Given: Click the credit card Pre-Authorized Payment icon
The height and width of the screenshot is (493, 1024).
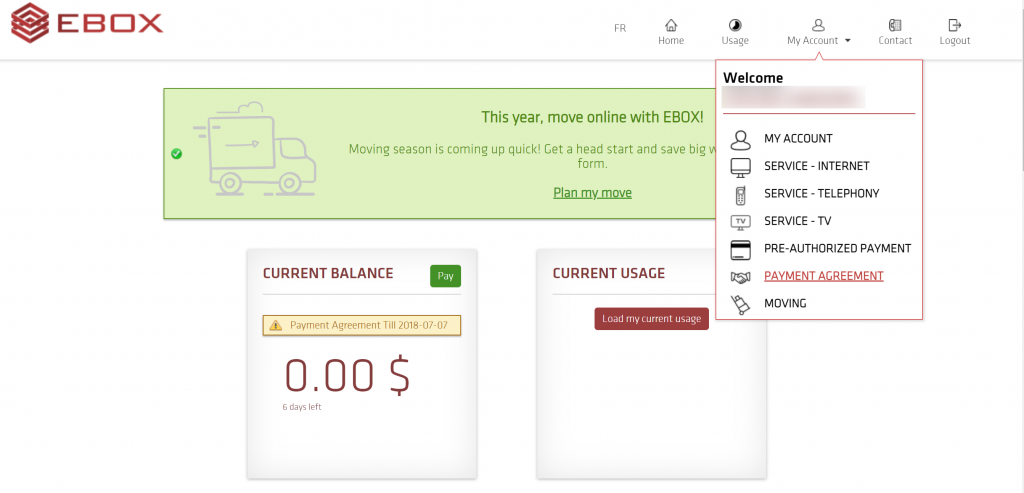Looking at the screenshot, I should pos(740,249).
